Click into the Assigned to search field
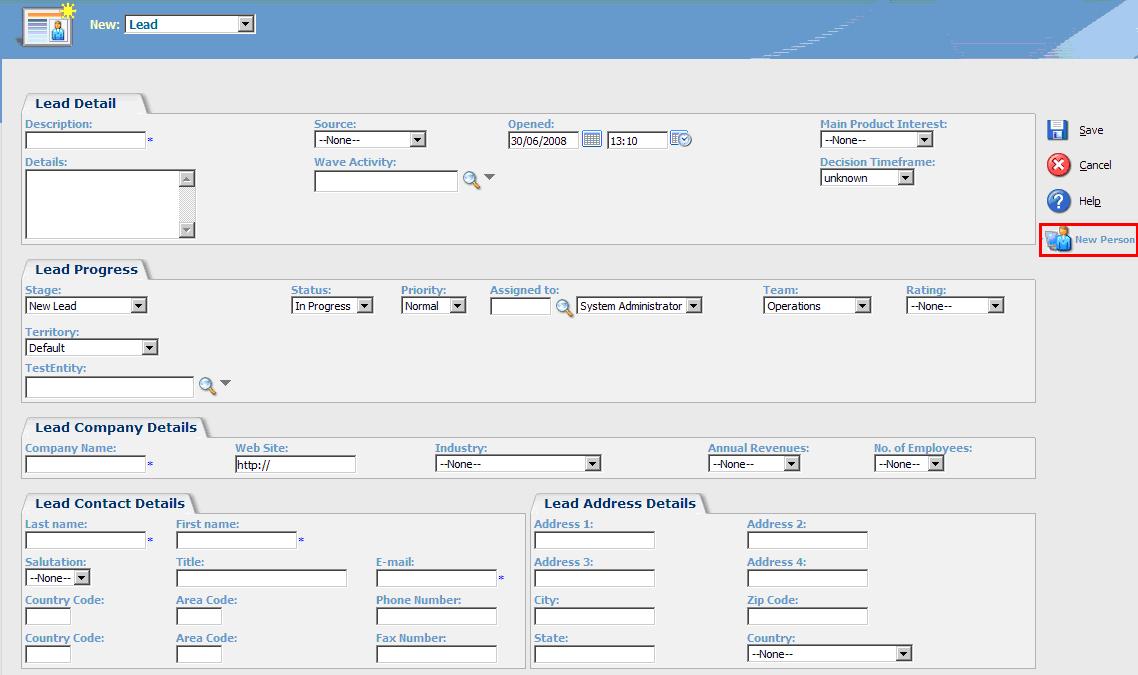This screenshot has height=675, width=1138. 520,306
